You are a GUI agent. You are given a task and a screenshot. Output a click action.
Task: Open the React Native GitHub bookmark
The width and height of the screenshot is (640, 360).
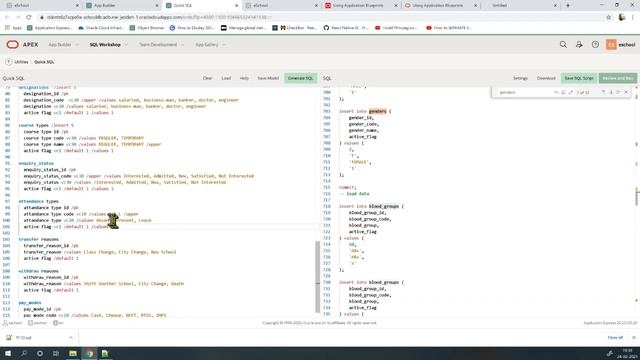click(x=345, y=28)
